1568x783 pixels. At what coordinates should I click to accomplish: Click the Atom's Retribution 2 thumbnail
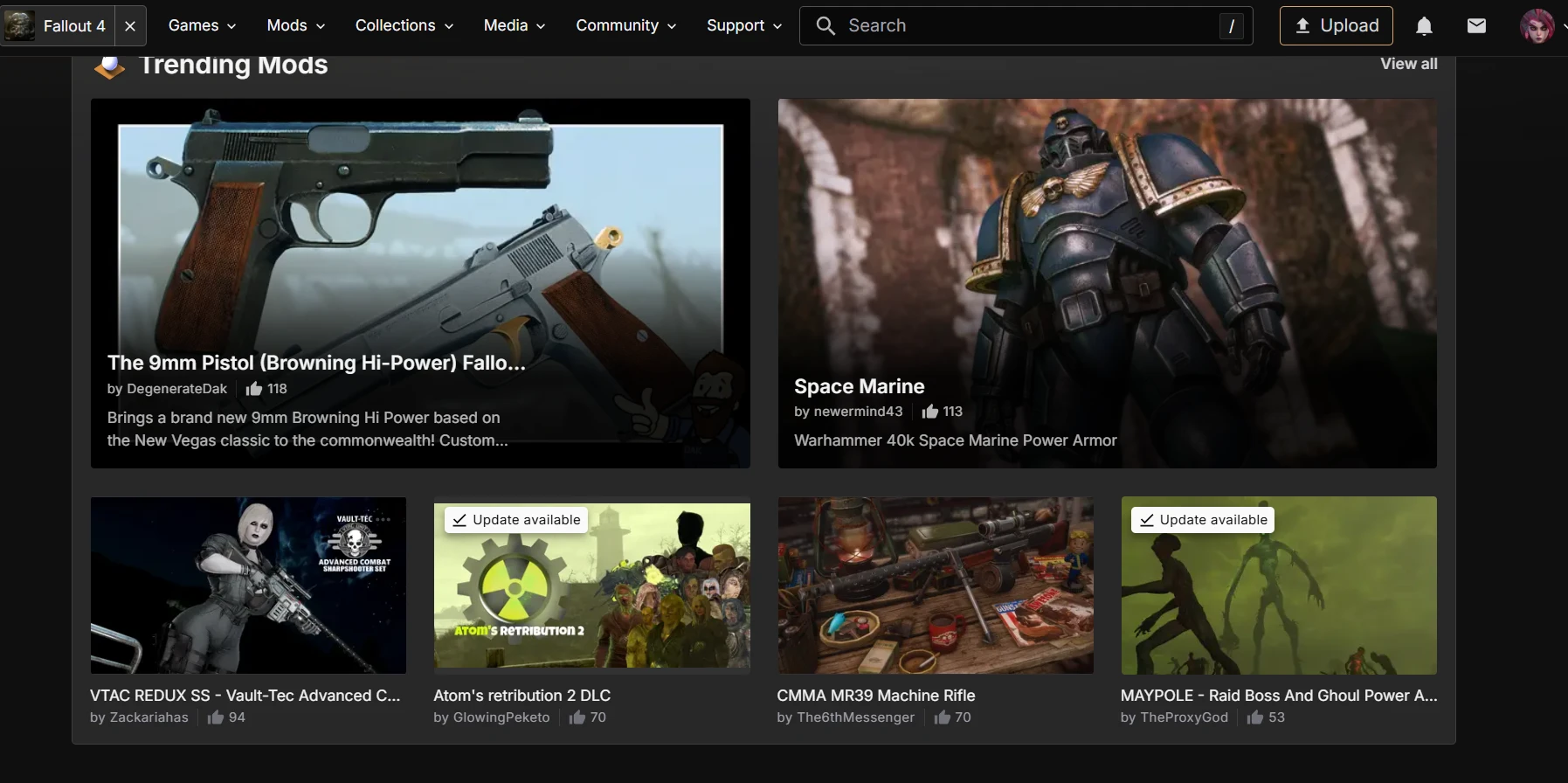tap(592, 586)
